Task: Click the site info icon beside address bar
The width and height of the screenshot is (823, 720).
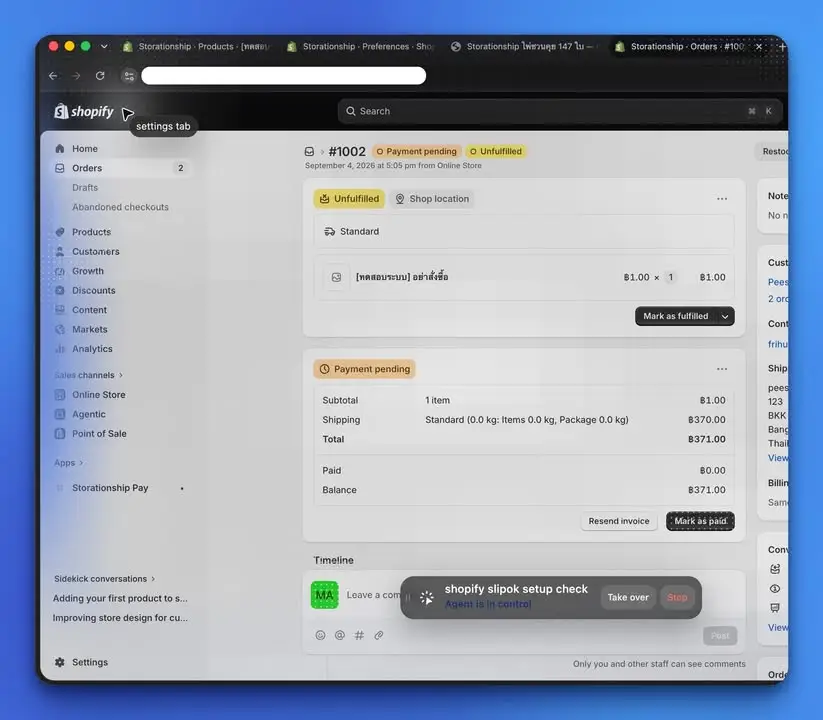Action: pos(129,76)
